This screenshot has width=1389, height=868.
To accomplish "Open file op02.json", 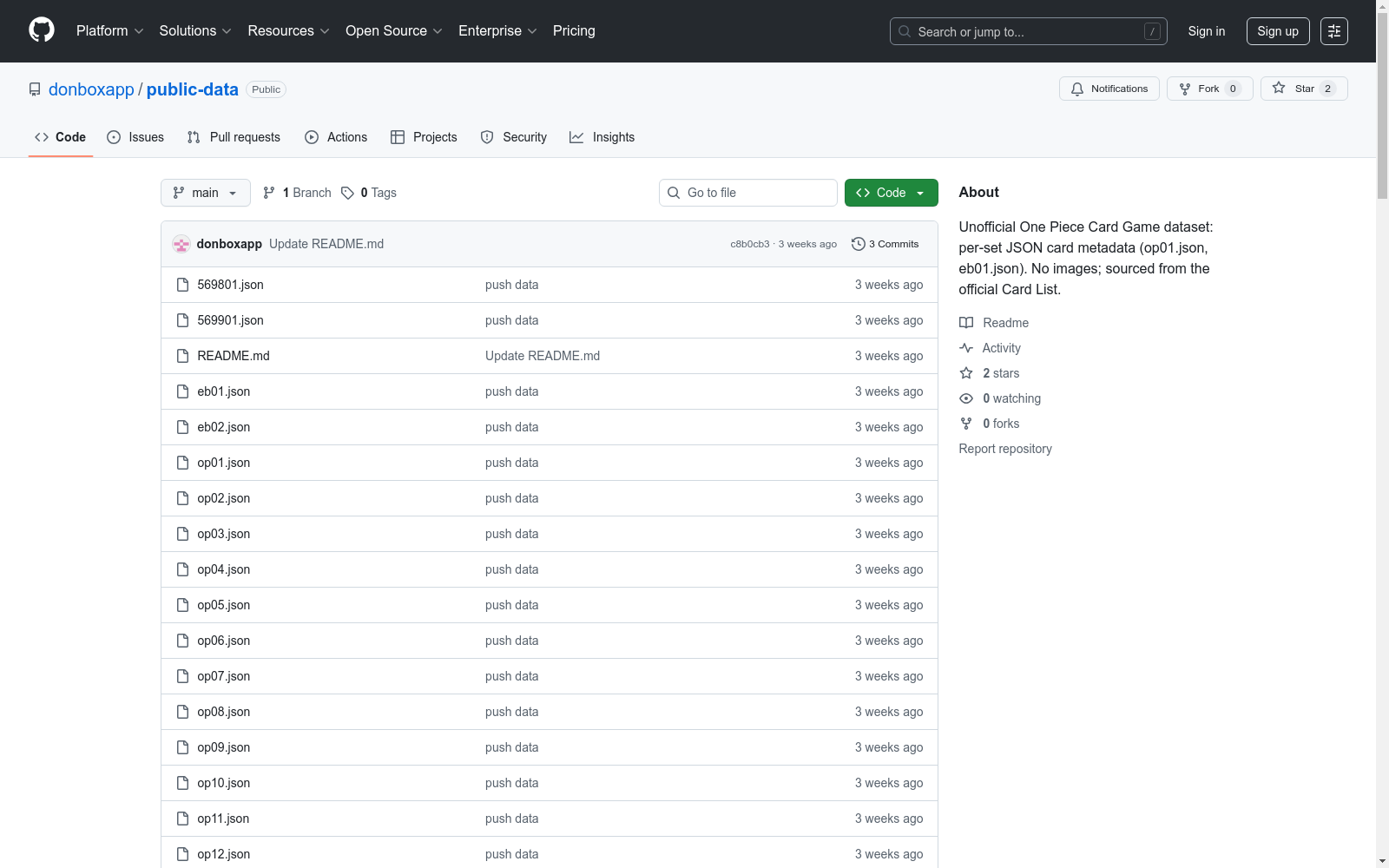I will point(224,498).
